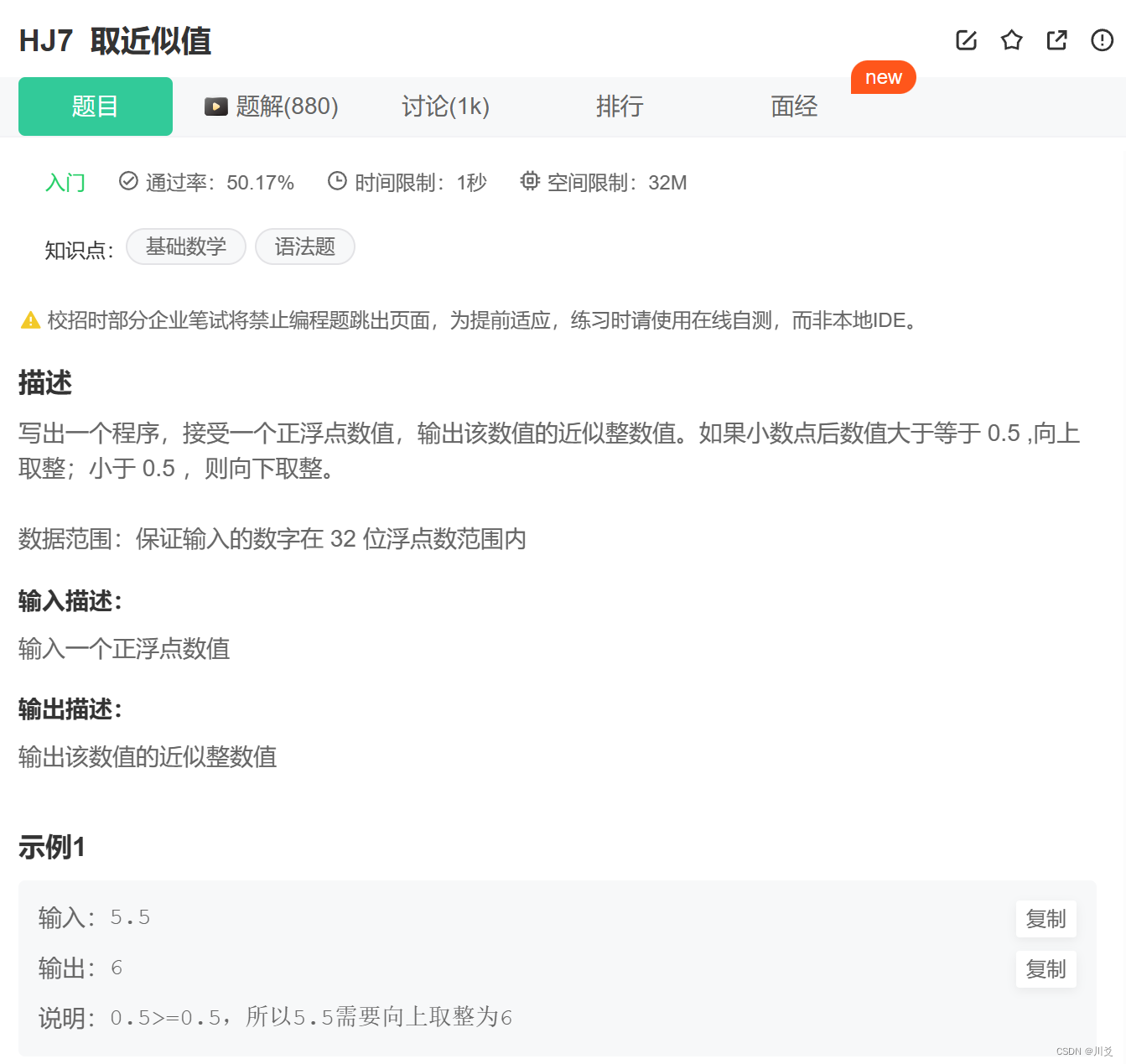Click the 基础数学 knowledge tag
Image resolution: width=1126 pixels, height=1064 pixels.
point(186,247)
